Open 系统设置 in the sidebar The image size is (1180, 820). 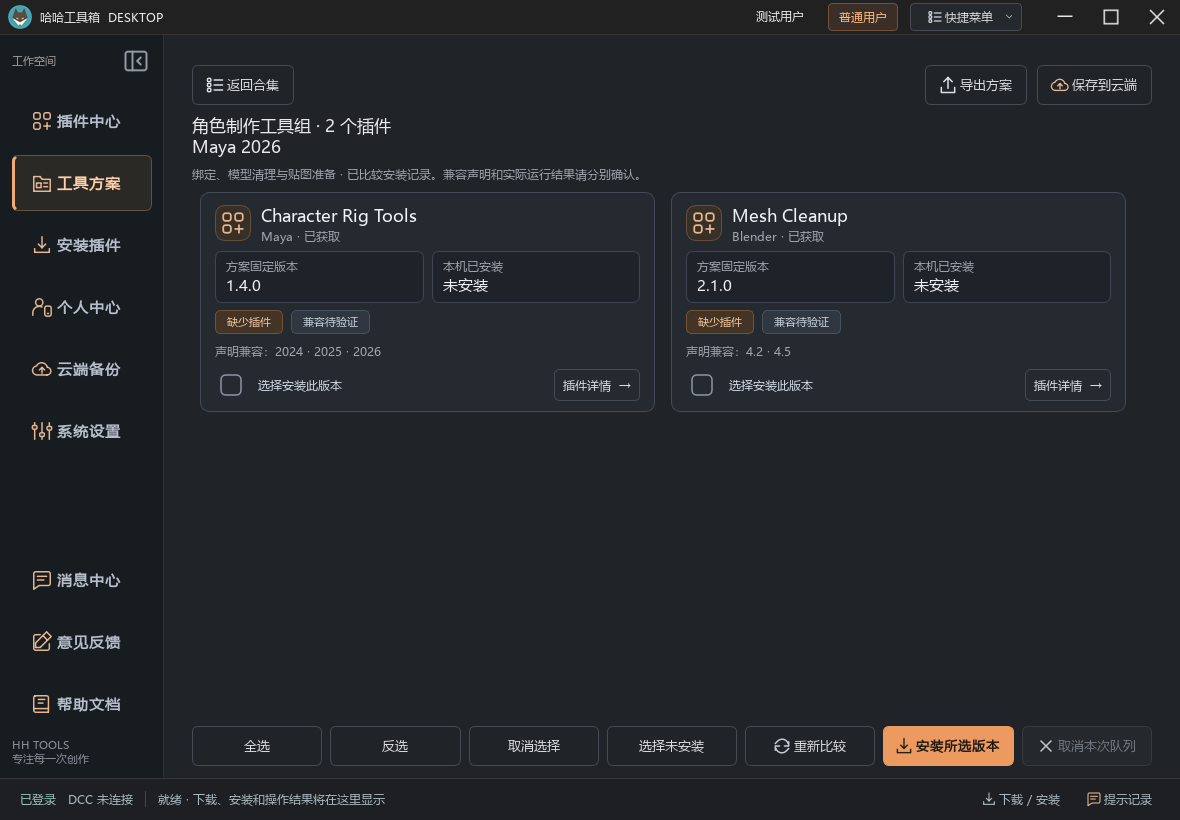[x=81, y=431]
